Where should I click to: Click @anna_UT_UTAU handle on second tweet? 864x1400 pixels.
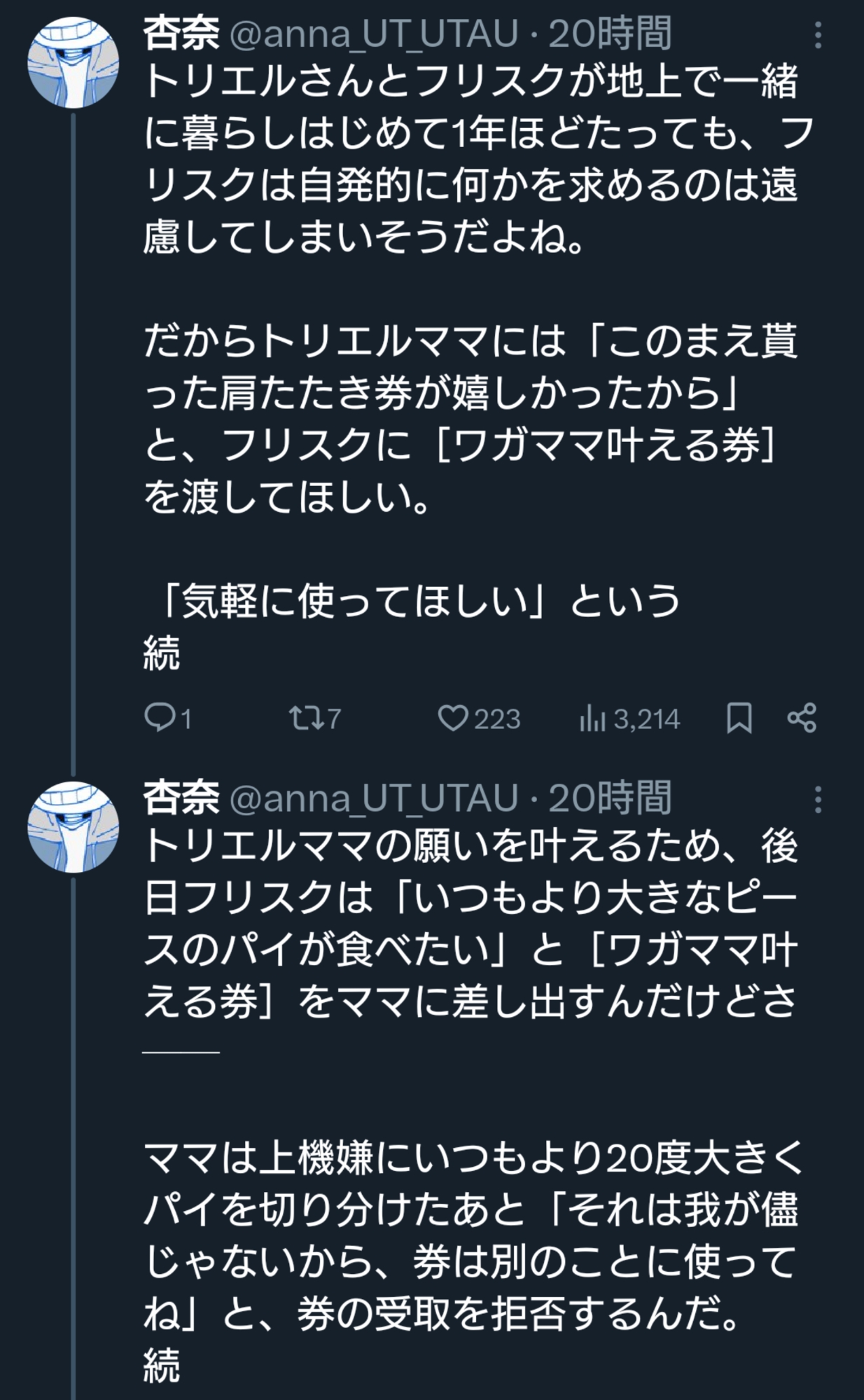[373, 798]
